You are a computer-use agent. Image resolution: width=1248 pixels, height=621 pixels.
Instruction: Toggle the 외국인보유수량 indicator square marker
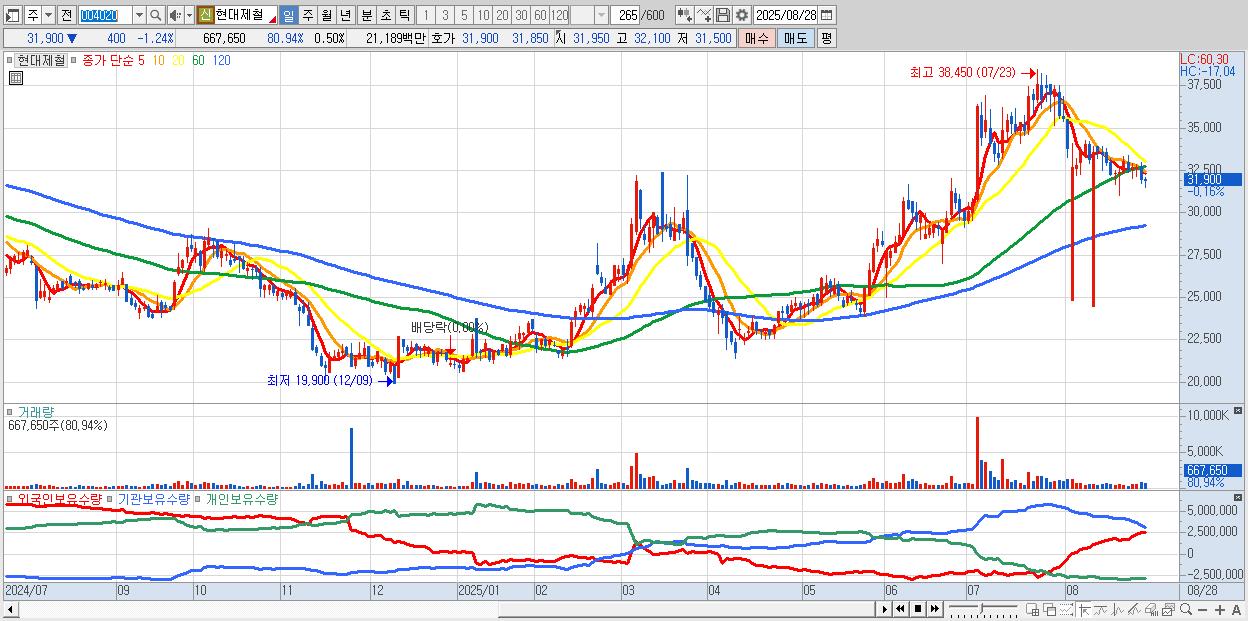tap(10, 498)
